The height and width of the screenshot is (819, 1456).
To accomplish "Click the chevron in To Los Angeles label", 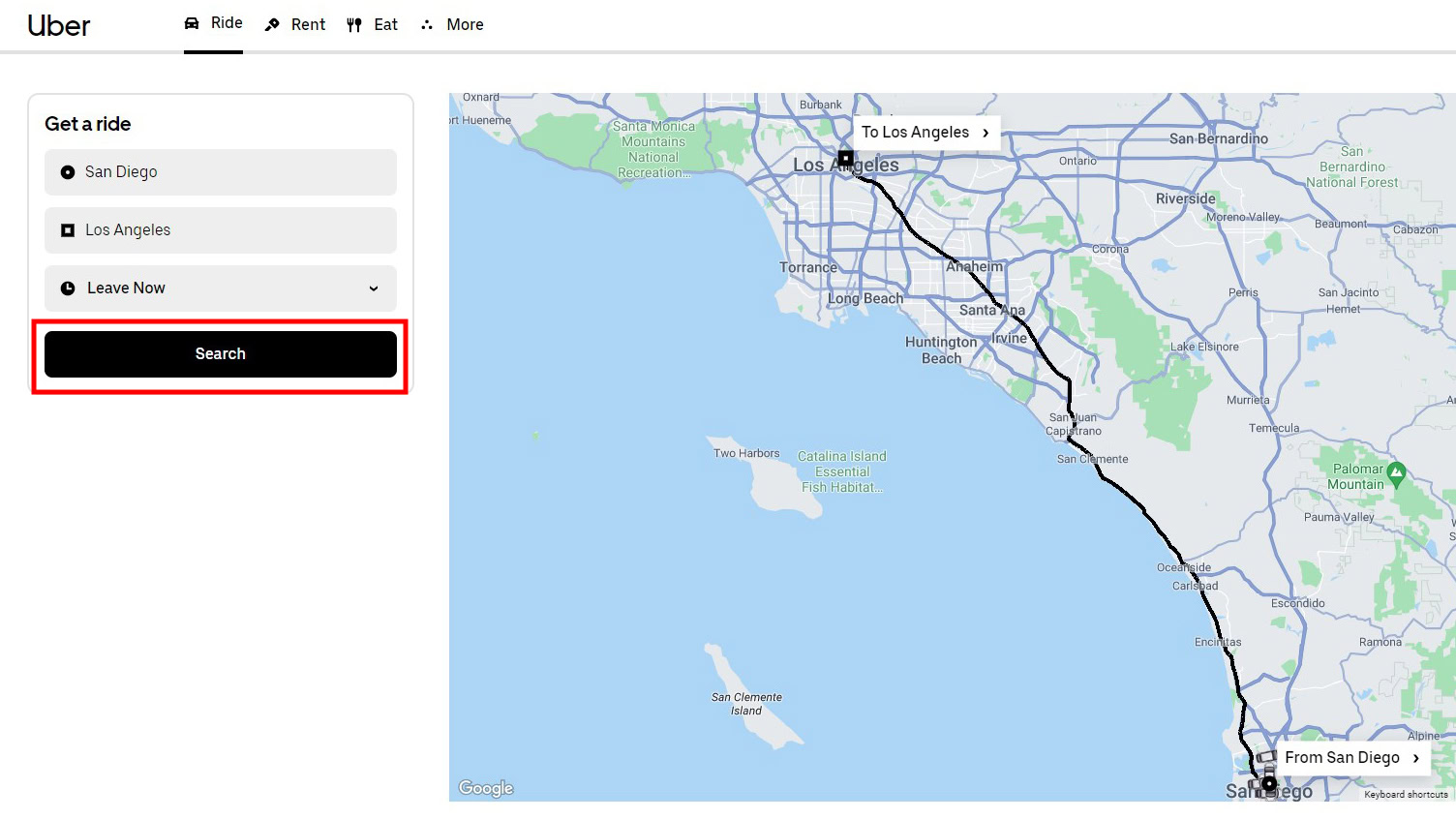I will click(x=986, y=133).
